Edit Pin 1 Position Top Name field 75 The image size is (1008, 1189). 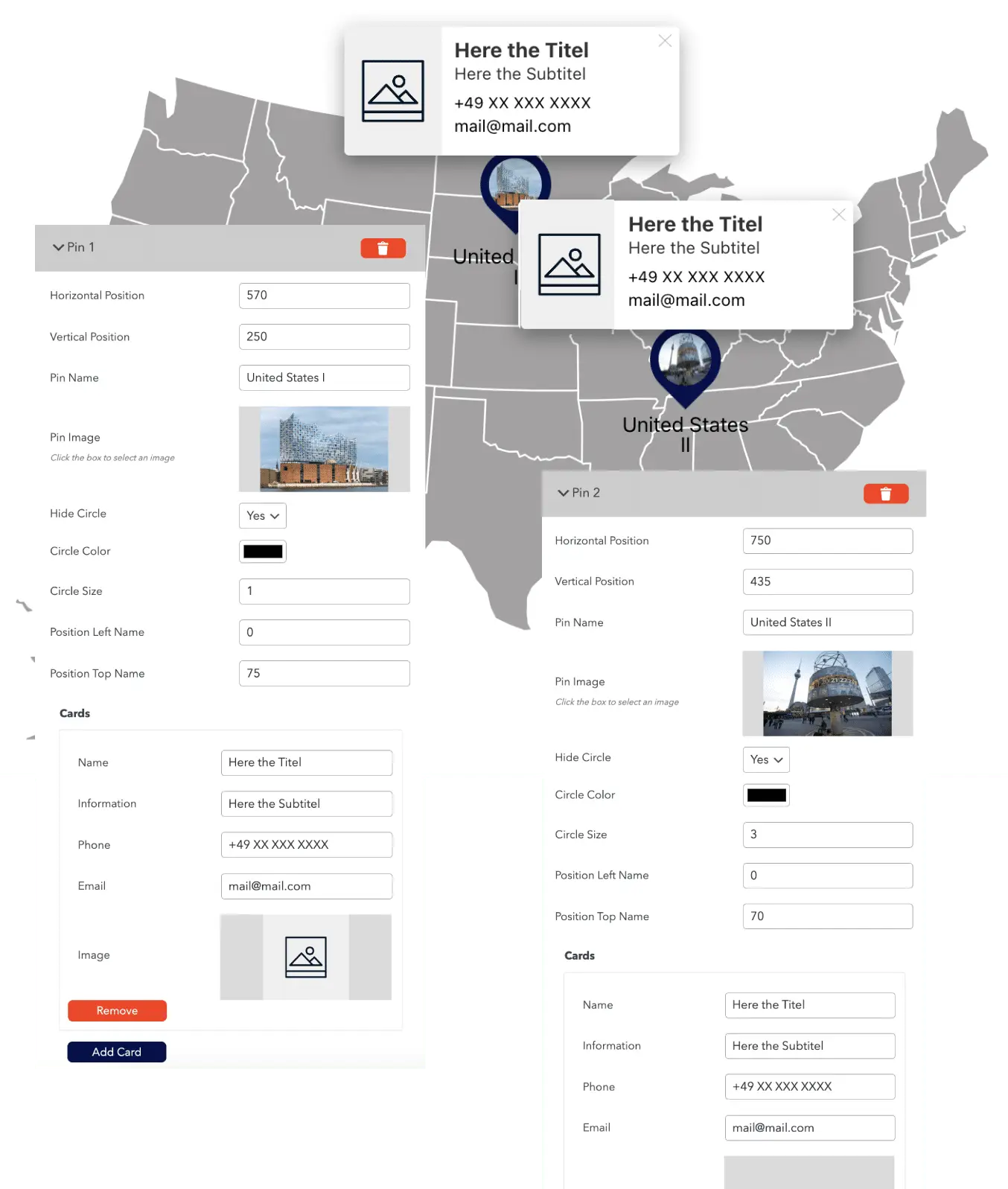coord(325,673)
